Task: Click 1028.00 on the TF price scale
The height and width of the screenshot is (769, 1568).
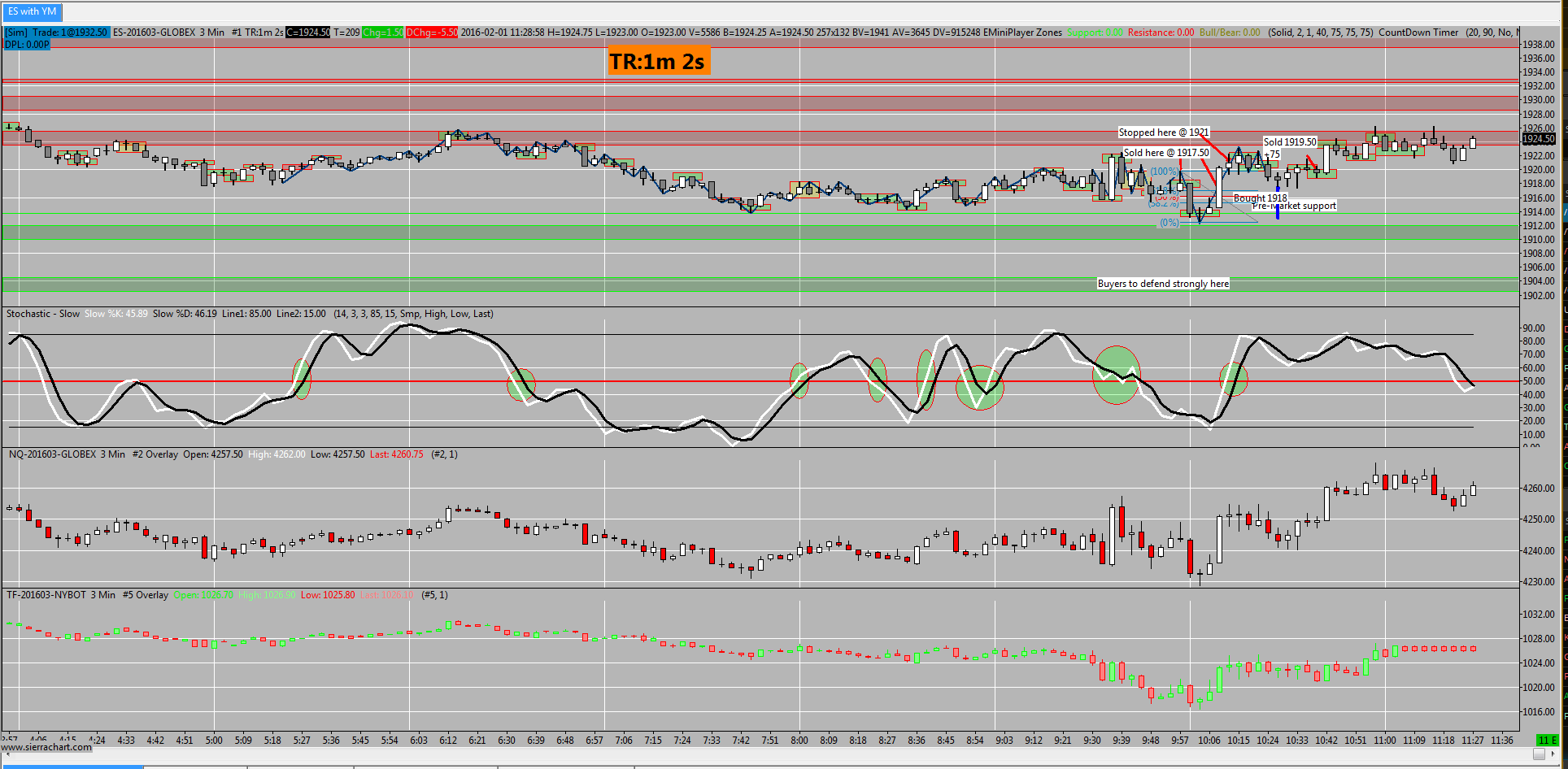Action: (x=1539, y=639)
